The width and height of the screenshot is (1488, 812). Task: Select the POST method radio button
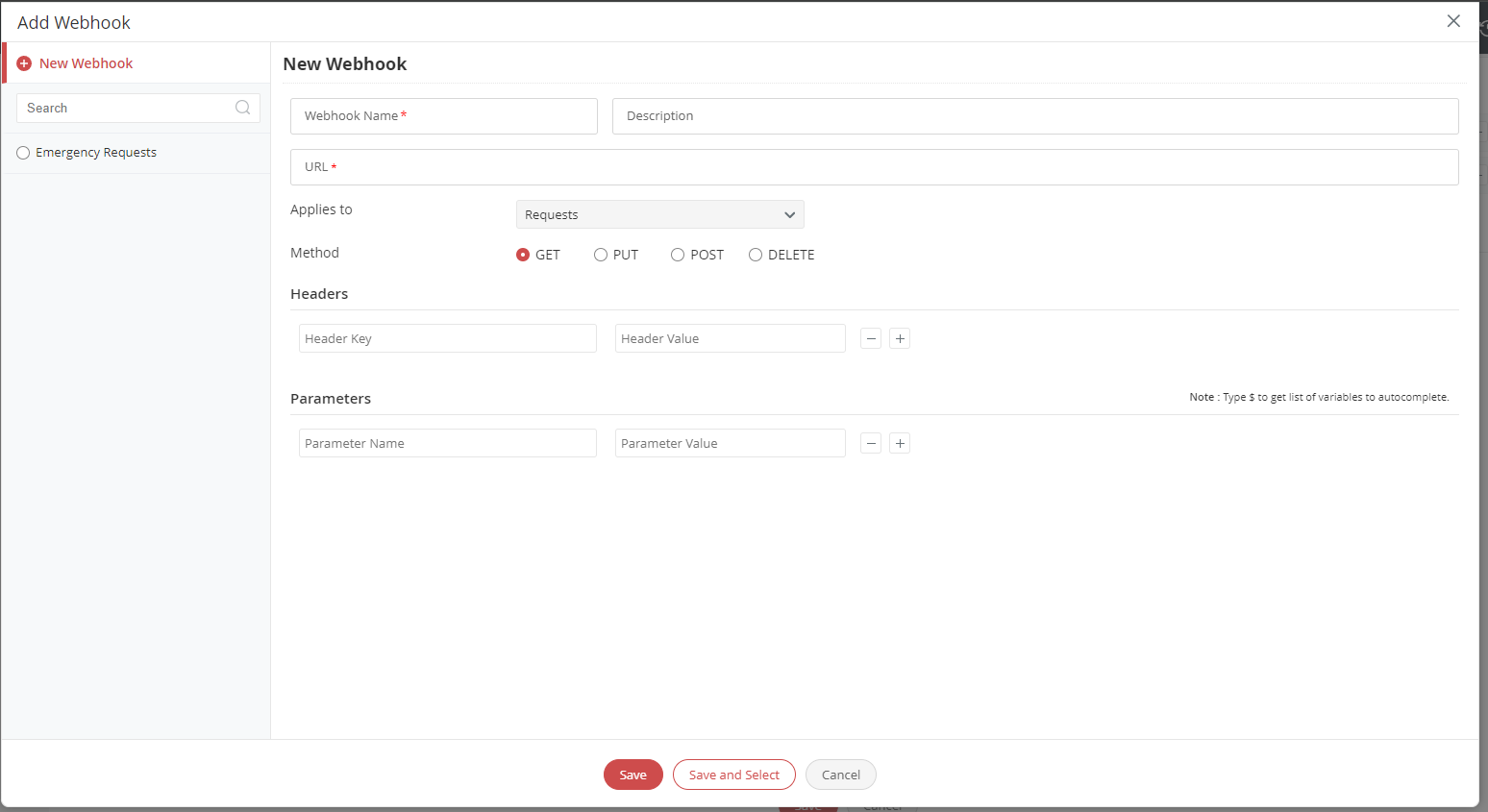coord(678,254)
